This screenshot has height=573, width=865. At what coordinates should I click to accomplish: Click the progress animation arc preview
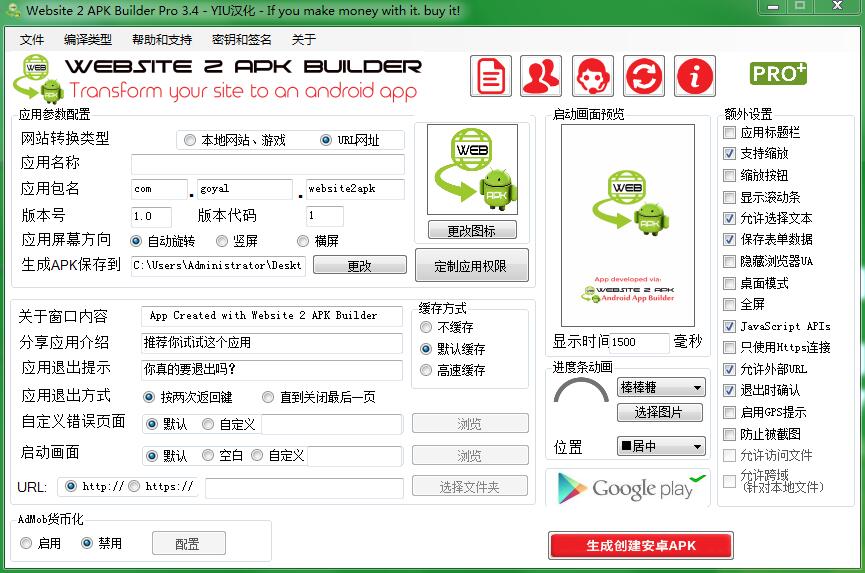[581, 390]
